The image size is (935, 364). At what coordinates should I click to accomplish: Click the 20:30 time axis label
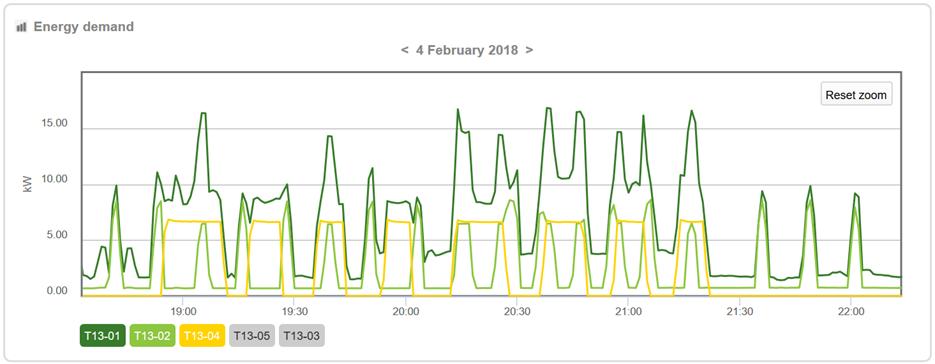[x=517, y=311]
